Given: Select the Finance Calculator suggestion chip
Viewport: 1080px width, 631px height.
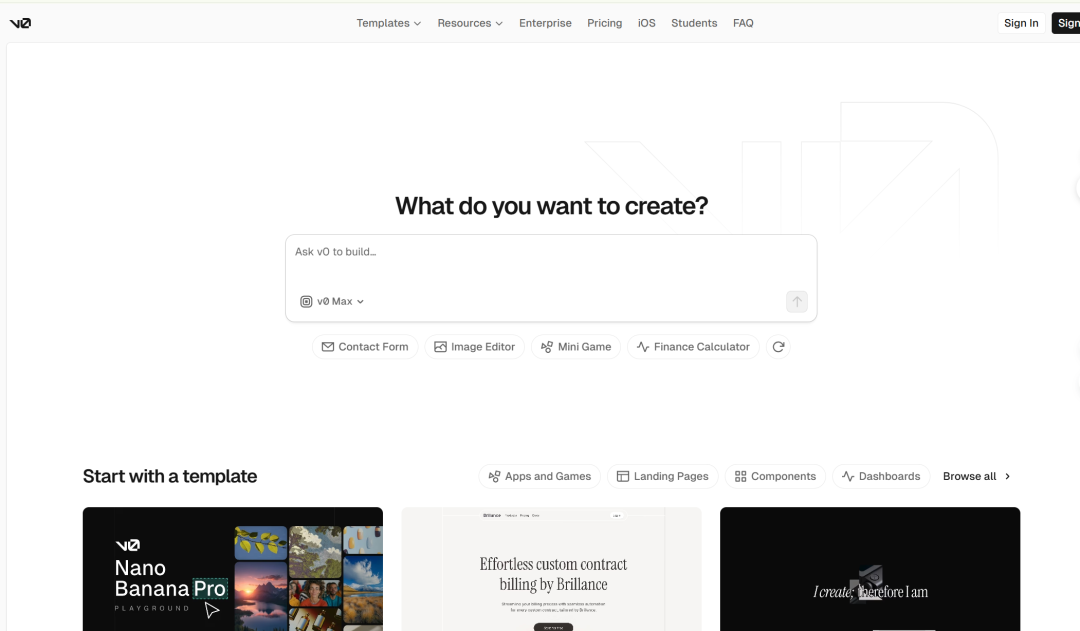Looking at the screenshot, I should 693,347.
